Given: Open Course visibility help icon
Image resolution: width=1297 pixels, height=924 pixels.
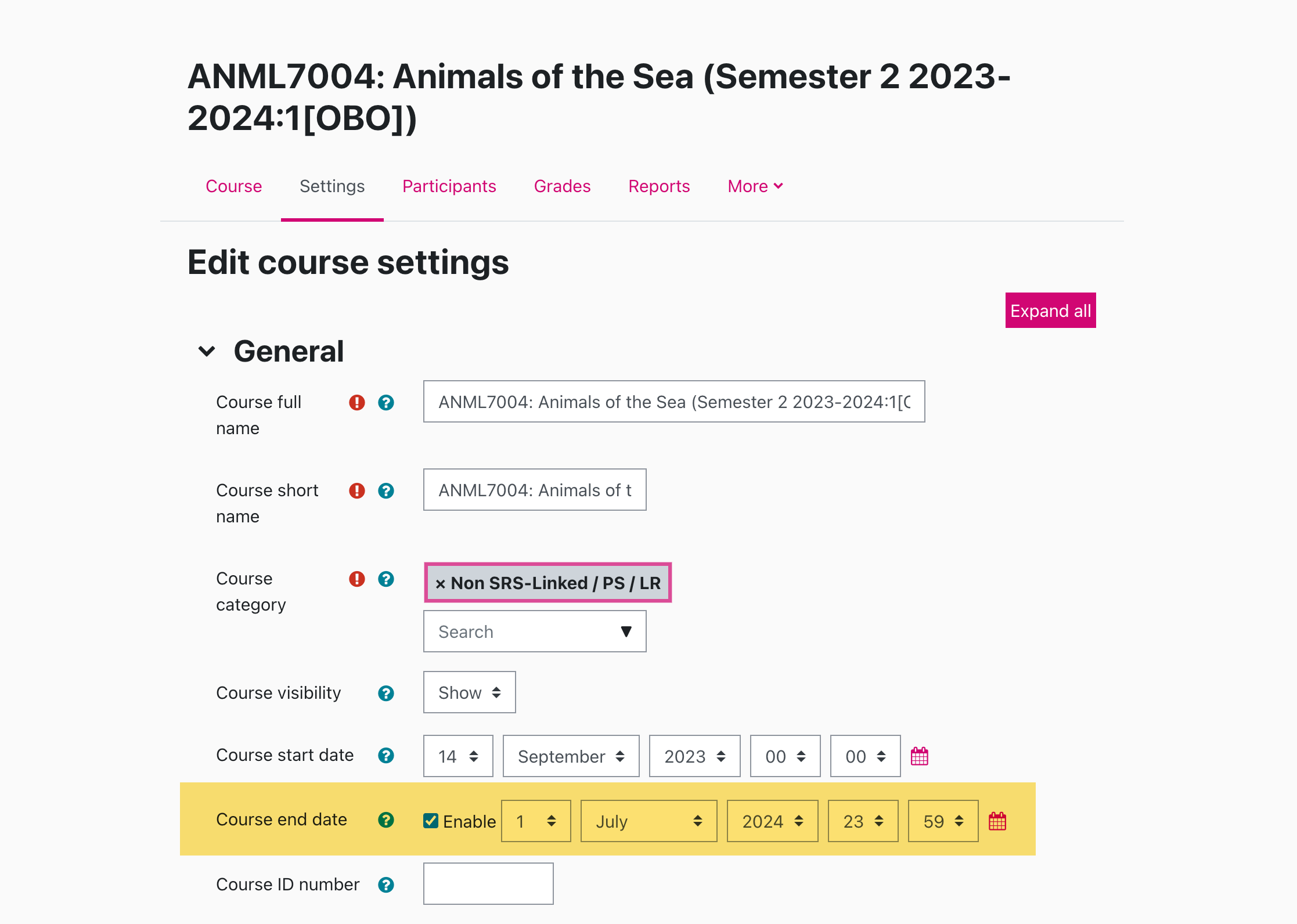Looking at the screenshot, I should 386,693.
